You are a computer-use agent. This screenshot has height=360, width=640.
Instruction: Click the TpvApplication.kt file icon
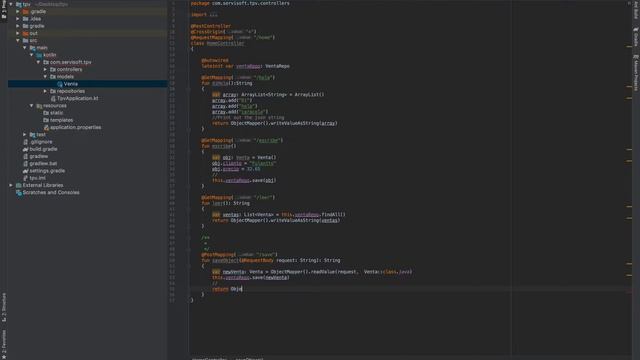click(53, 98)
